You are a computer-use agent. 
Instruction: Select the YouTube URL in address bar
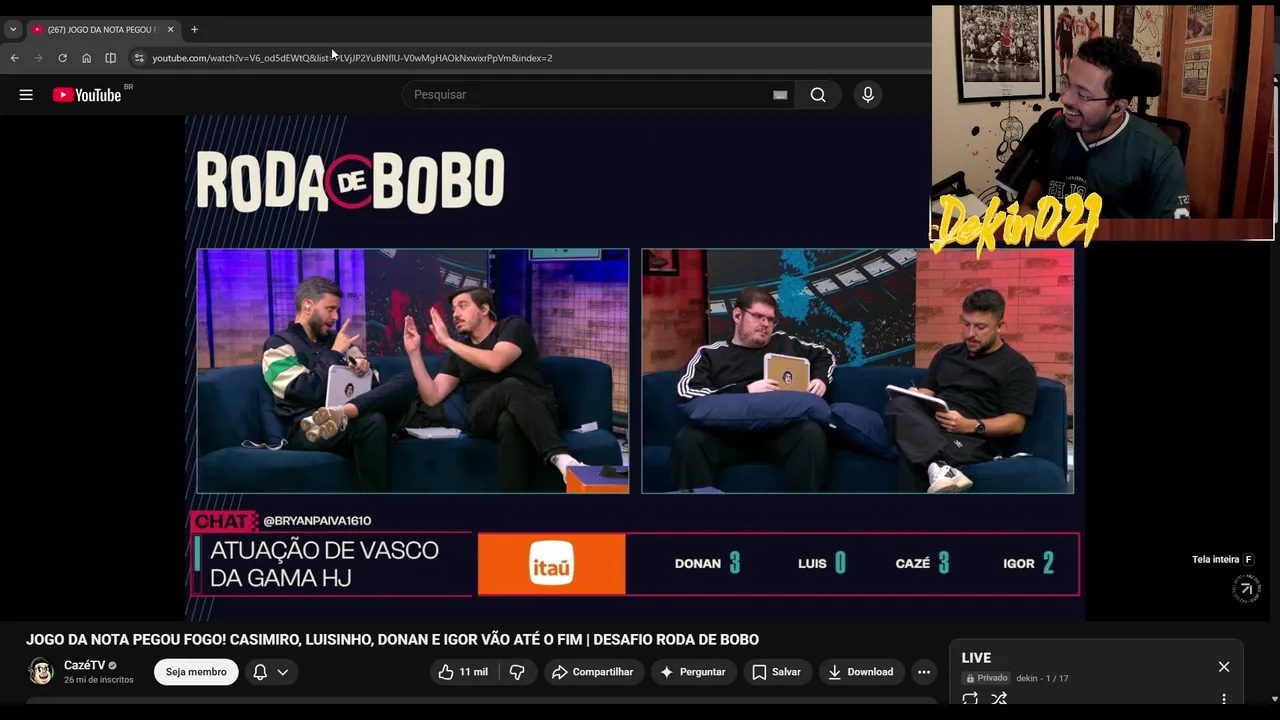tap(352, 58)
